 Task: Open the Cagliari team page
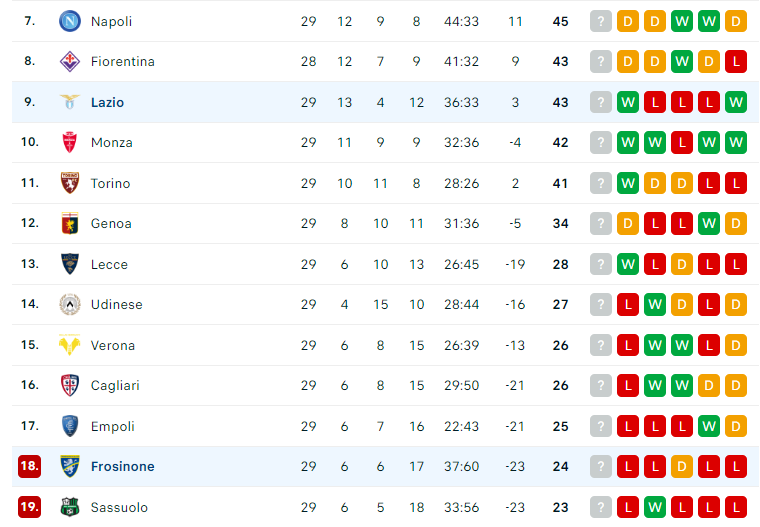coord(115,385)
